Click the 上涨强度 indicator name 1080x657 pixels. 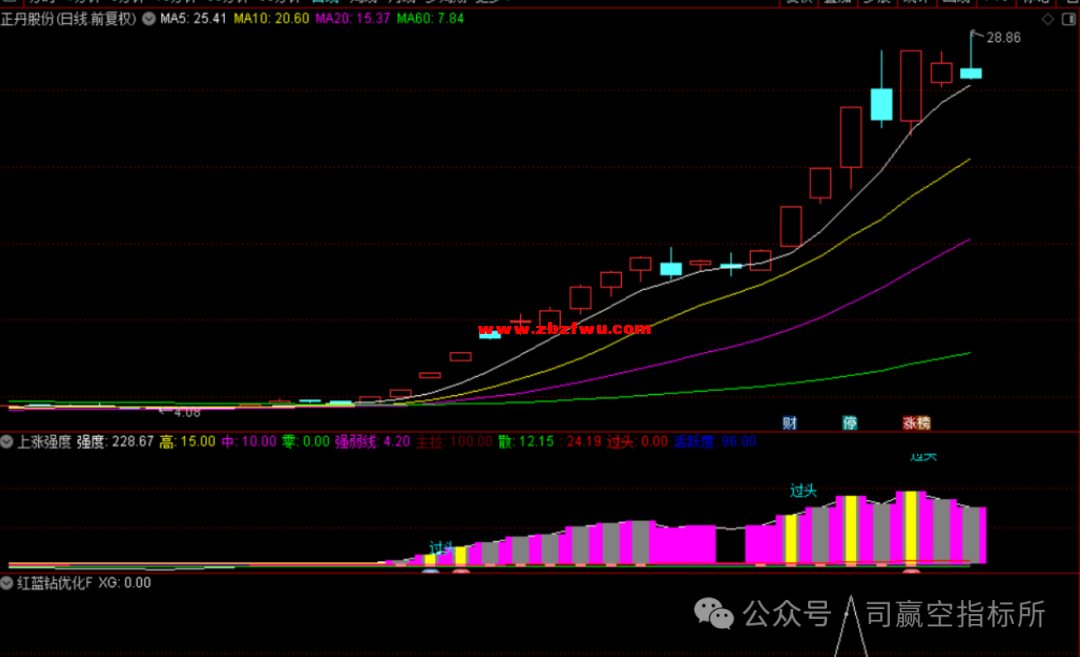click(44, 442)
